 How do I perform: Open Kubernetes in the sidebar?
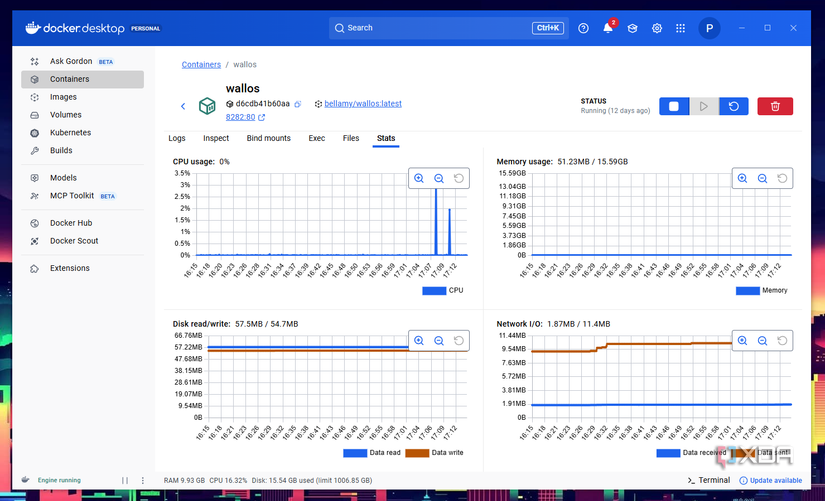[x=83, y=133]
